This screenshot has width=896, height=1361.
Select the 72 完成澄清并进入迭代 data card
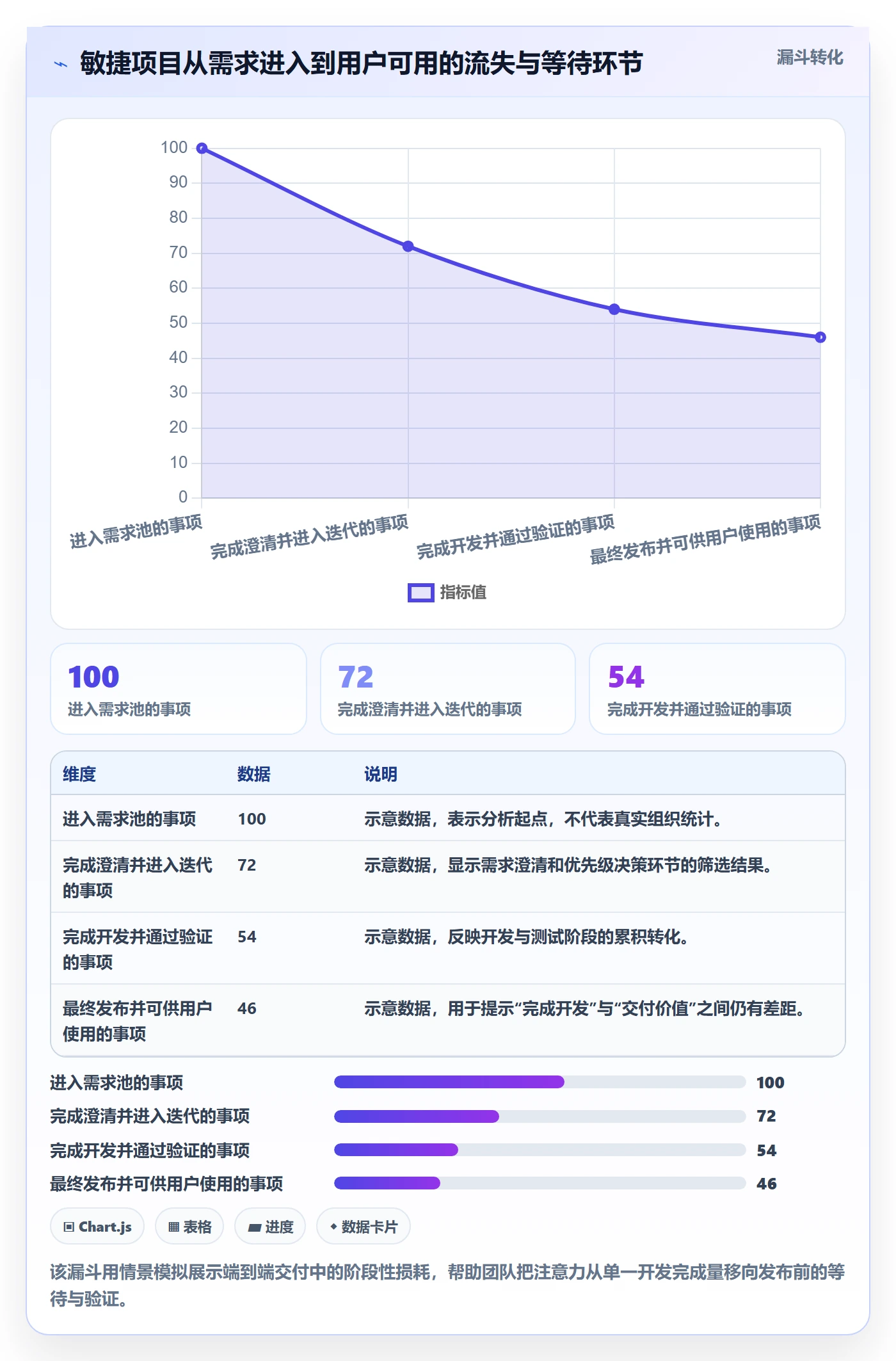(x=448, y=689)
